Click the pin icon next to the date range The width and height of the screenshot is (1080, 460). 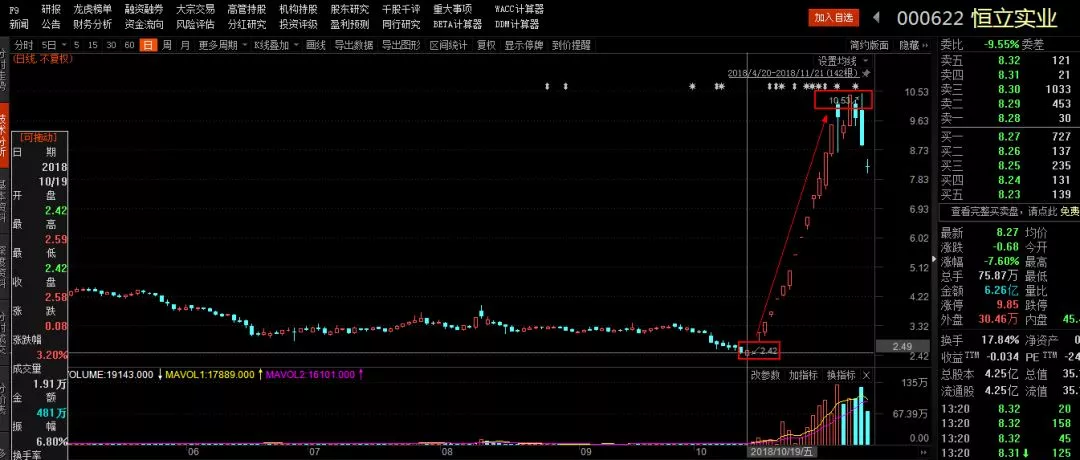pos(866,73)
